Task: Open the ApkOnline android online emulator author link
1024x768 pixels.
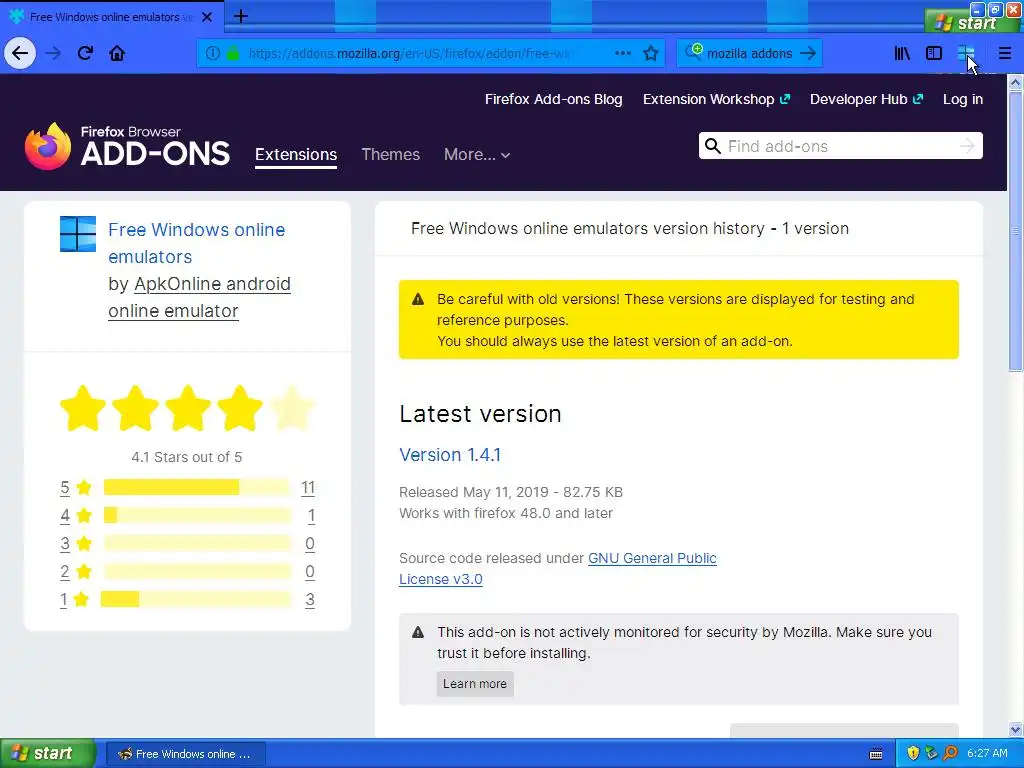Action: (199, 297)
